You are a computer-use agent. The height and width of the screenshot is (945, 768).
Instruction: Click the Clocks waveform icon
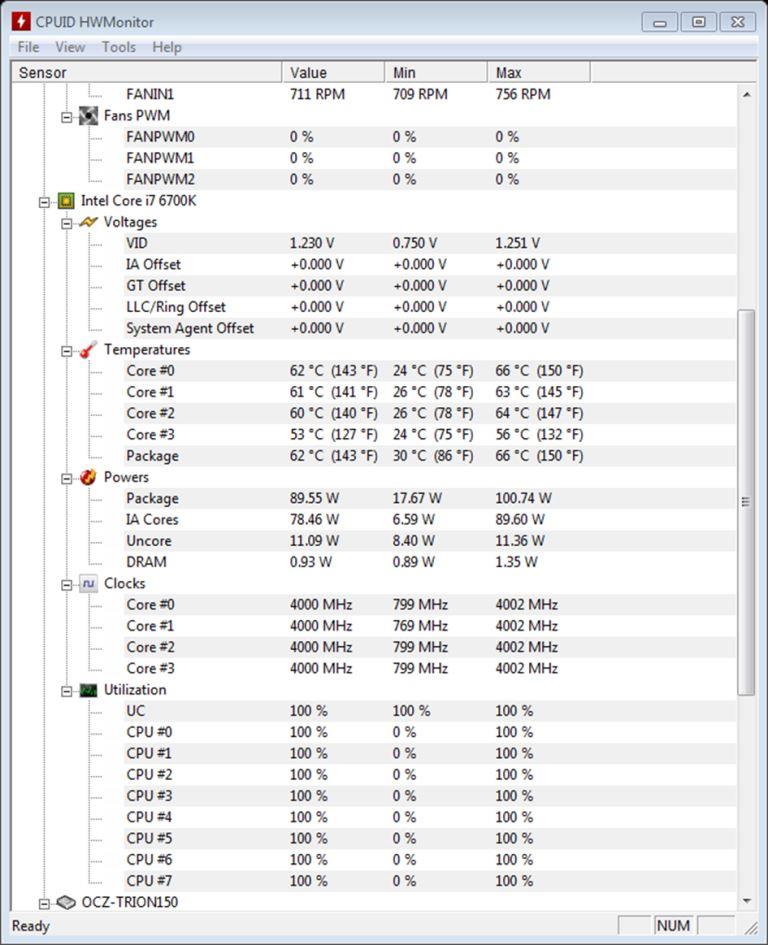click(89, 583)
